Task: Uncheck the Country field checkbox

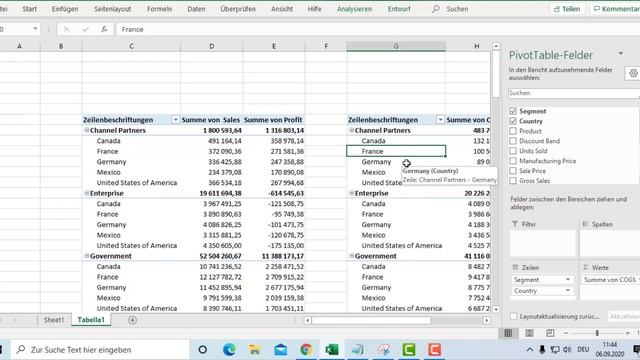Action: (513, 121)
